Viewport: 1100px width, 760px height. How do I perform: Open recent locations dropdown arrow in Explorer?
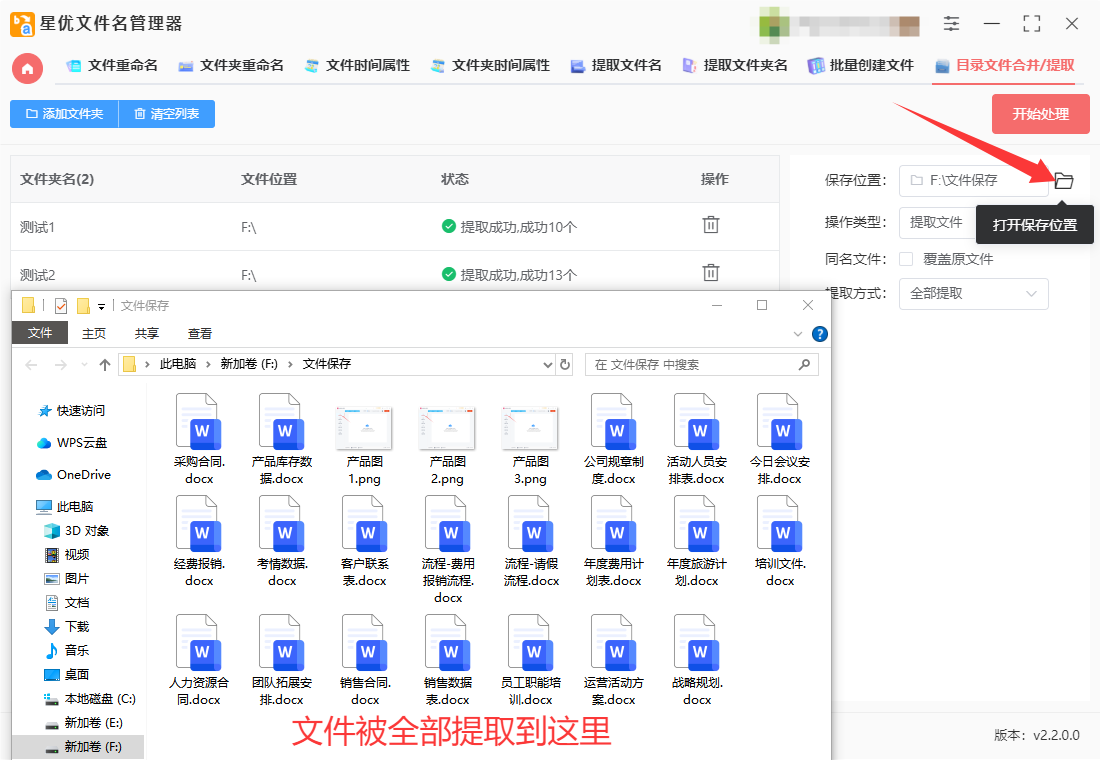coord(84,364)
